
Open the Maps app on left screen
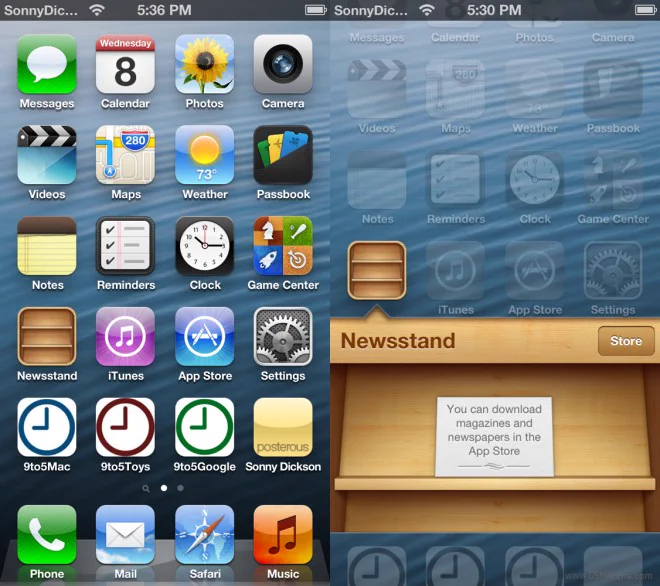(125, 155)
